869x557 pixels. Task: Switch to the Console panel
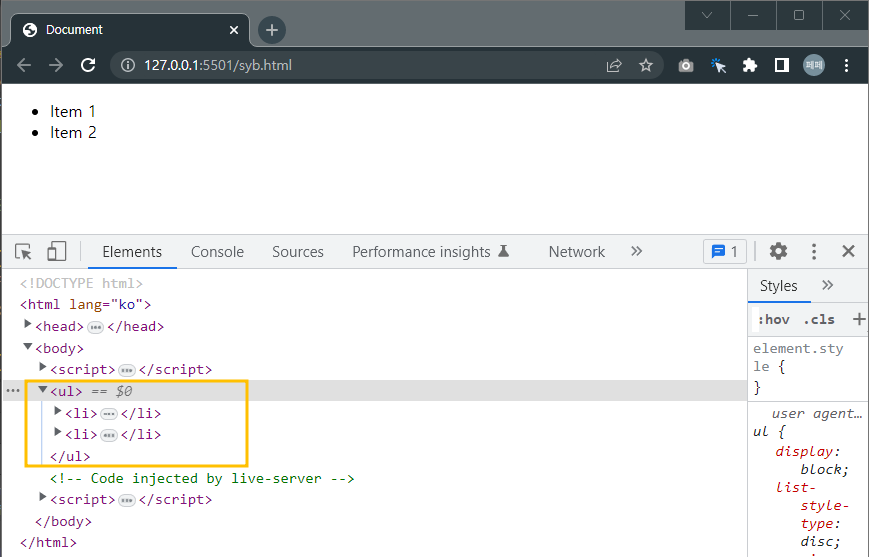[217, 252]
